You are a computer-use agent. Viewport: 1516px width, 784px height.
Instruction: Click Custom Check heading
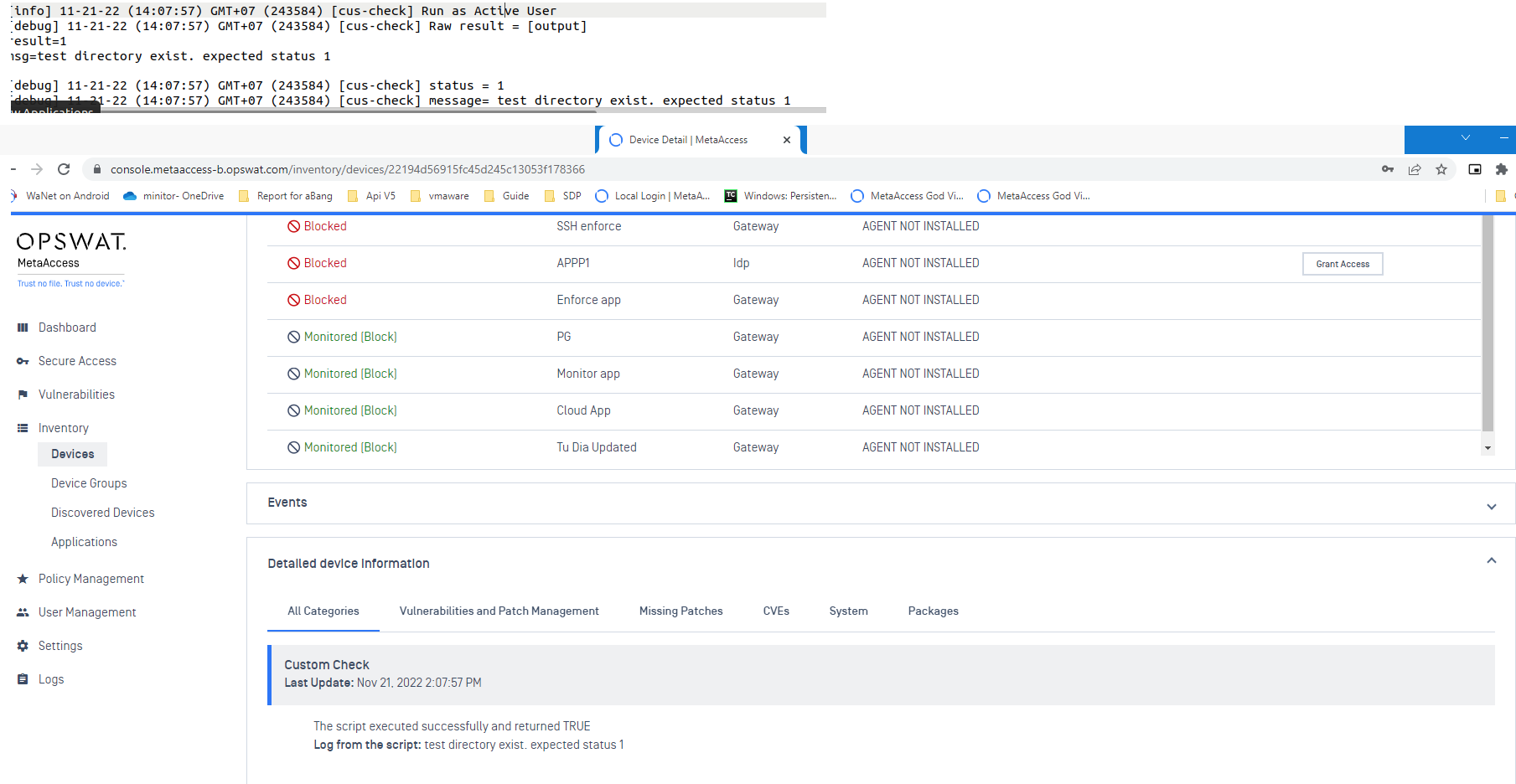[x=327, y=665]
